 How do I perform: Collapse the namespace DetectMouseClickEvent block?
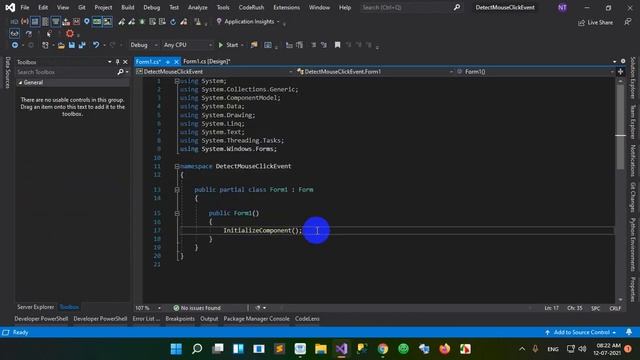tap(177, 166)
